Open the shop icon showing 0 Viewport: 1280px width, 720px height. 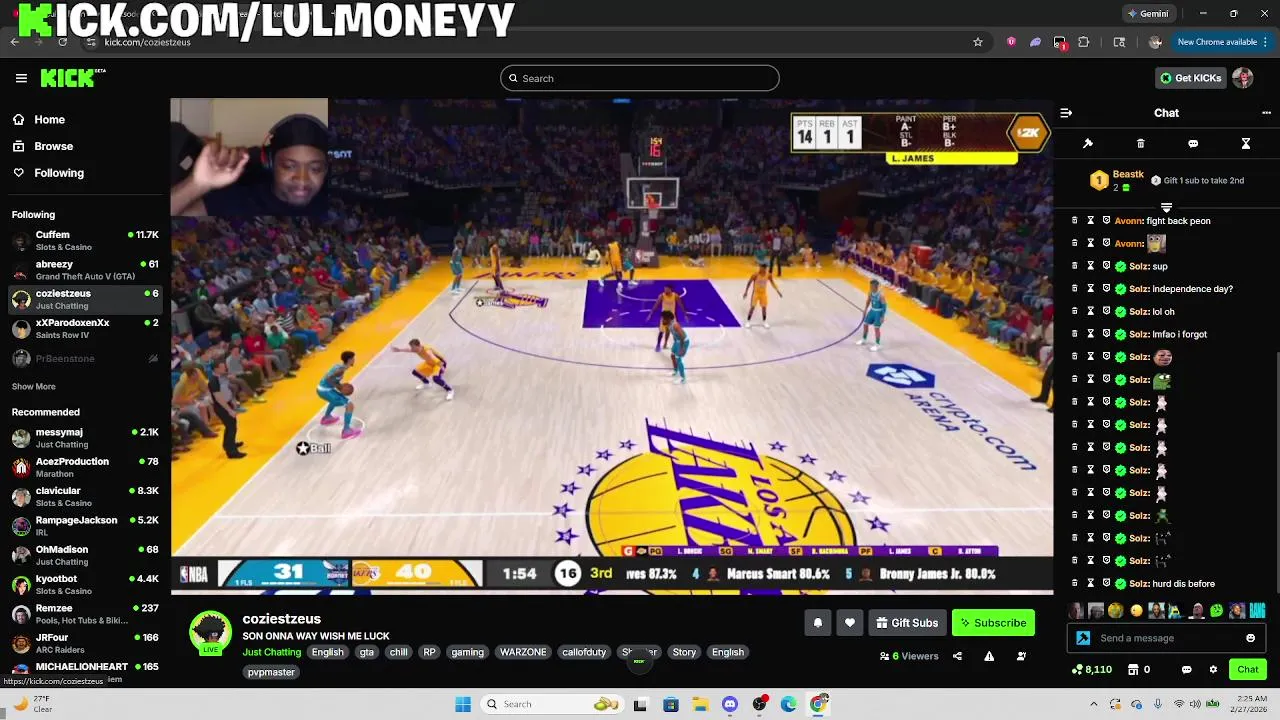pyautogui.click(x=1140, y=669)
